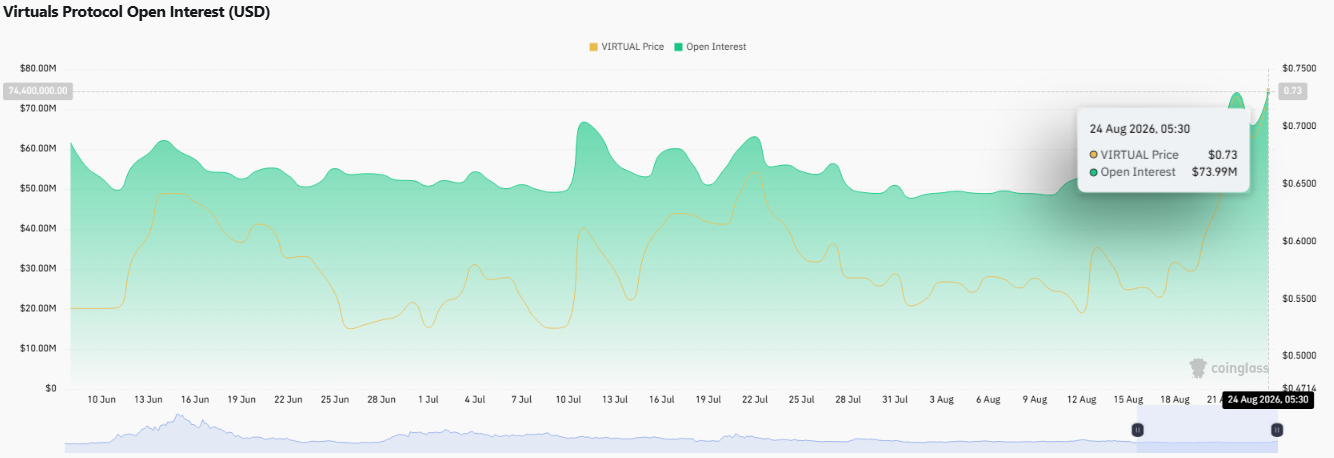Image resolution: width=1334 pixels, height=458 pixels.
Task: Click the 7 Jul date label
Action: click(x=521, y=400)
